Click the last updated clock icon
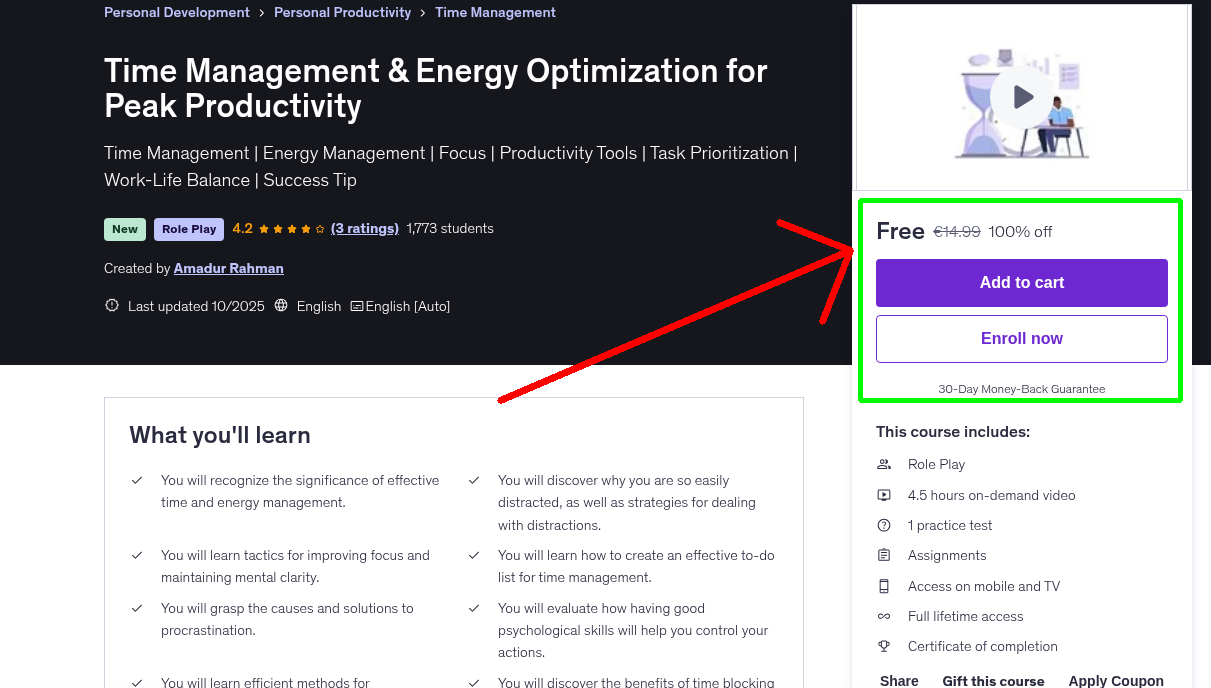The width and height of the screenshot is (1211, 688). pos(111,305)
